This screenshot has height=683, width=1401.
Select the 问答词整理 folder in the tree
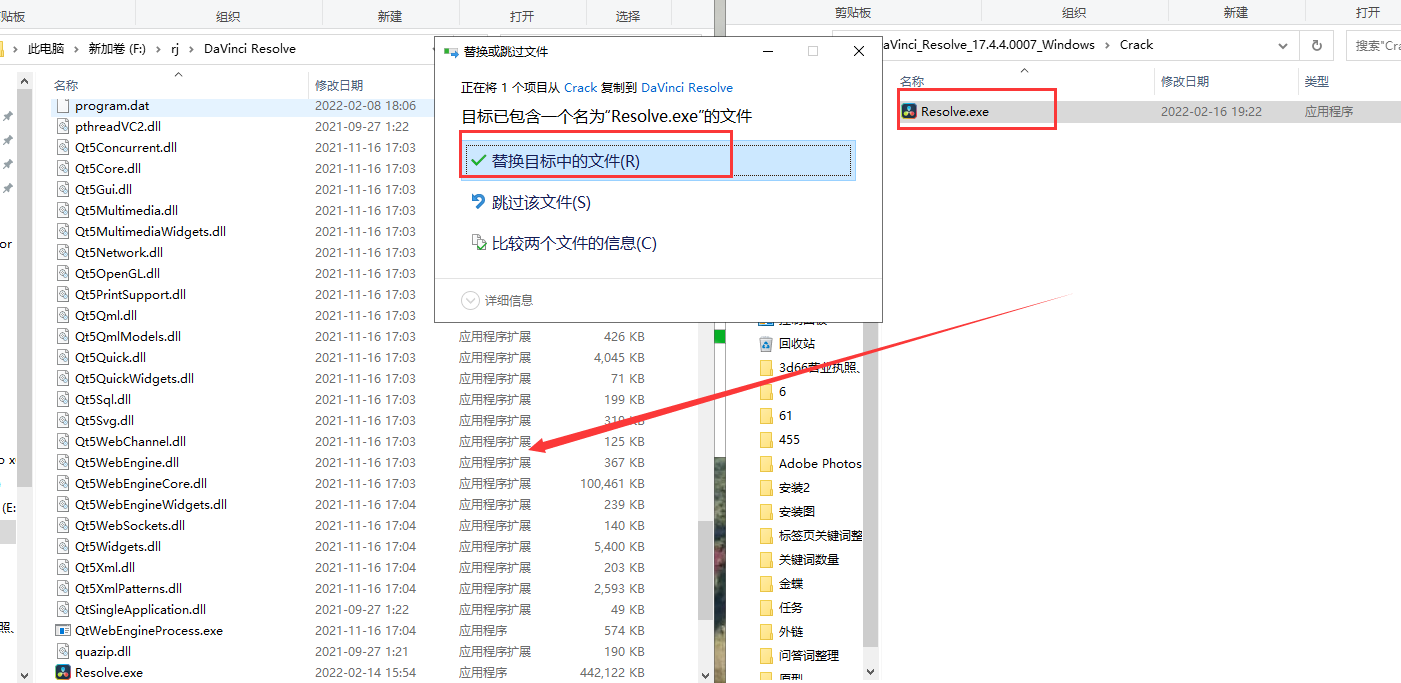809,655
